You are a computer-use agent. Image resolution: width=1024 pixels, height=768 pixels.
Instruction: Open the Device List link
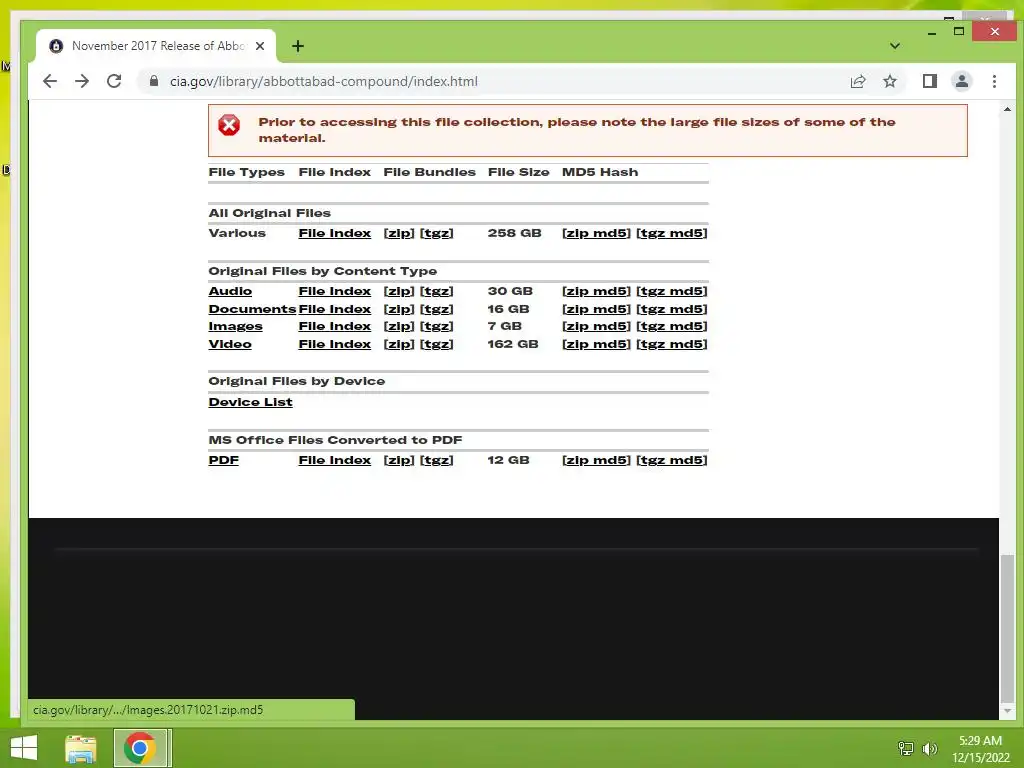[x=250, y=402]
